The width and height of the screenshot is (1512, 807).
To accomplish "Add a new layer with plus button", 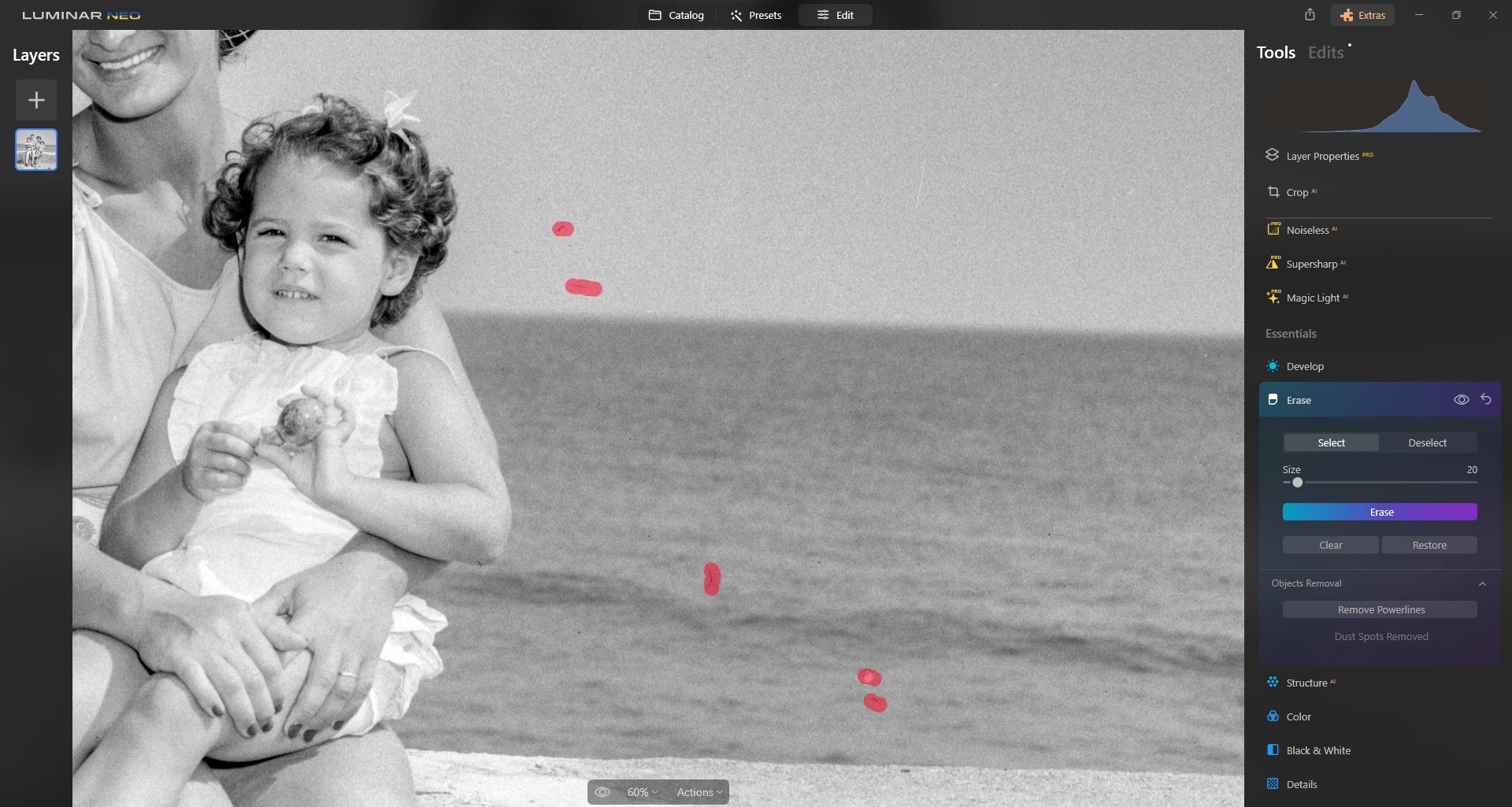I will pyautogui.click(x=36, y=100).
